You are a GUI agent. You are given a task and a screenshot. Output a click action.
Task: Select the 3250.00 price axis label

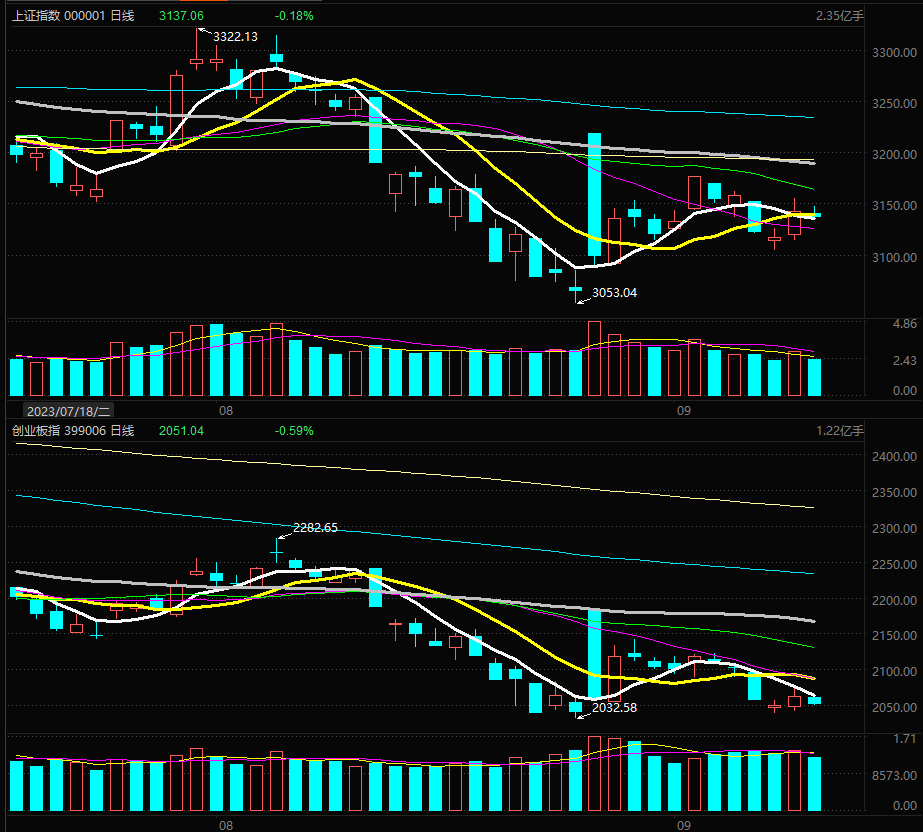pyautogui.click(x=894, y=104)
